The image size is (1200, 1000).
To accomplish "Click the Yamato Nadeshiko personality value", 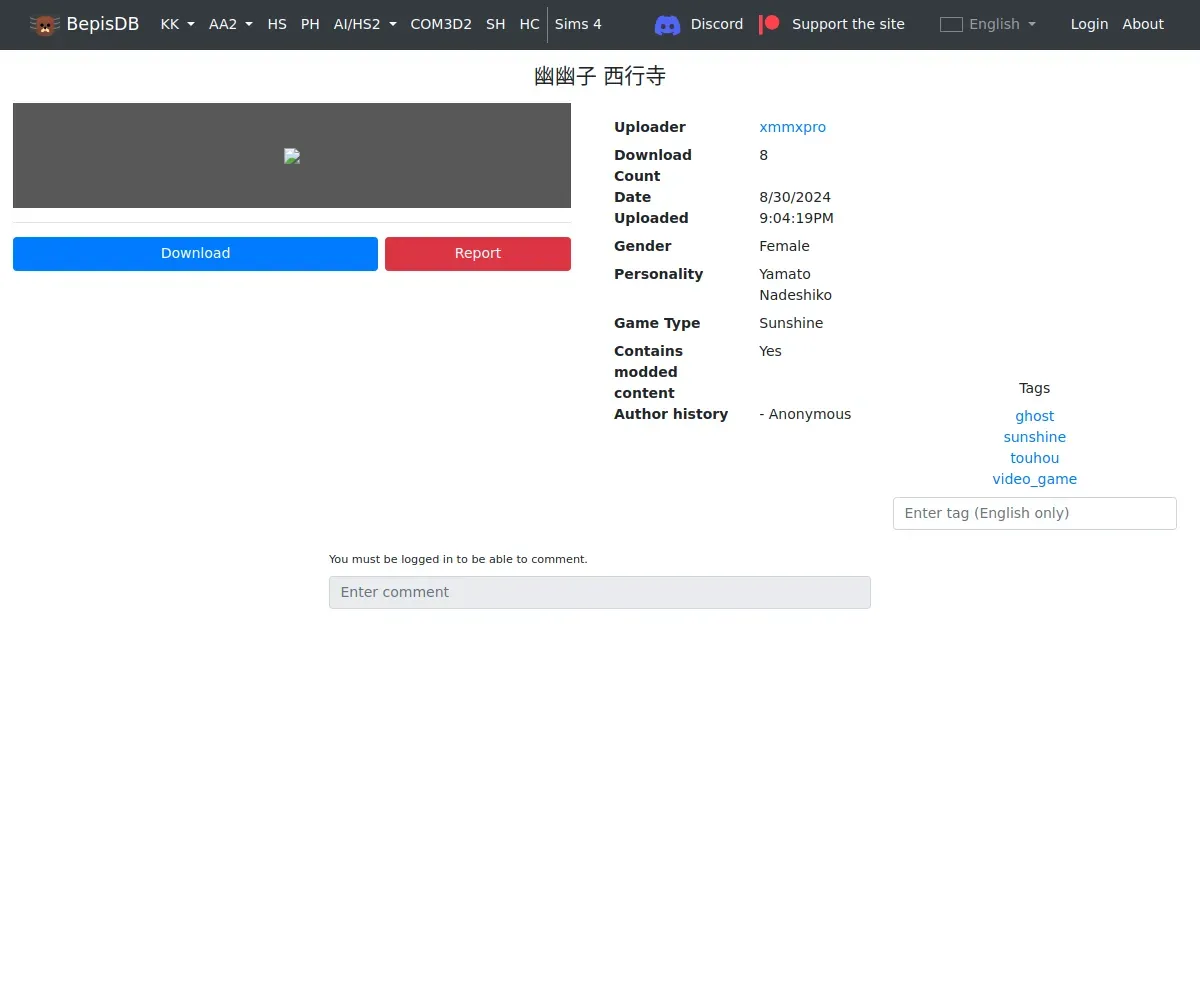I will click(796, 285).
